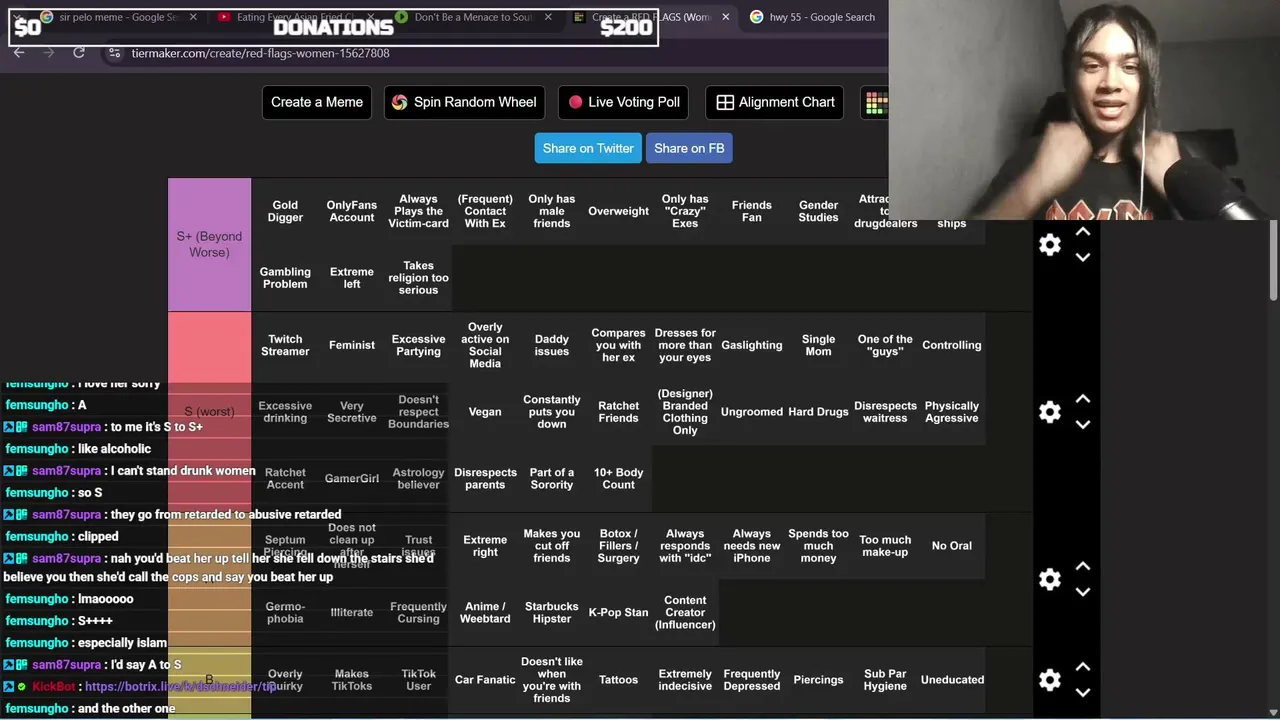Select the Extreme right tile

coord(485,546)
